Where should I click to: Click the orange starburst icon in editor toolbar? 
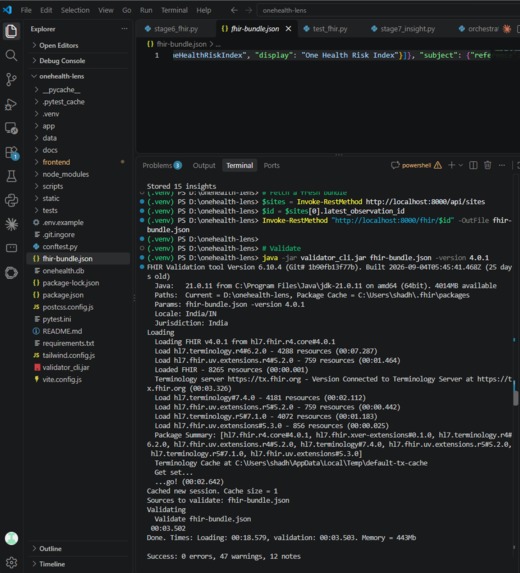point(506,29)
